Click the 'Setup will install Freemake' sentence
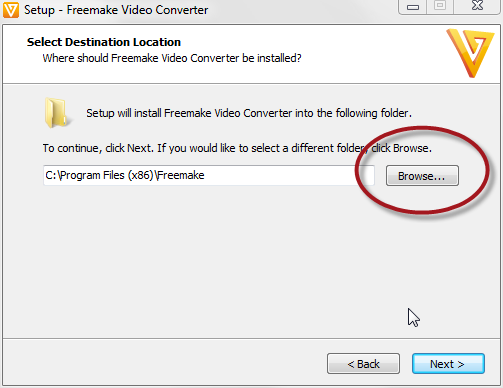 pyautogui.click(x=249, y=113)
